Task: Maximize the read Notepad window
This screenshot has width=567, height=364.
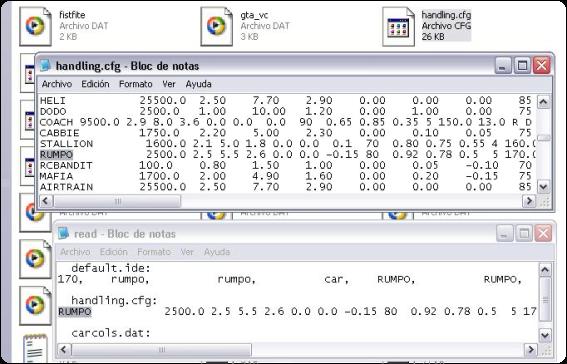Action: [x=524, y=234]
